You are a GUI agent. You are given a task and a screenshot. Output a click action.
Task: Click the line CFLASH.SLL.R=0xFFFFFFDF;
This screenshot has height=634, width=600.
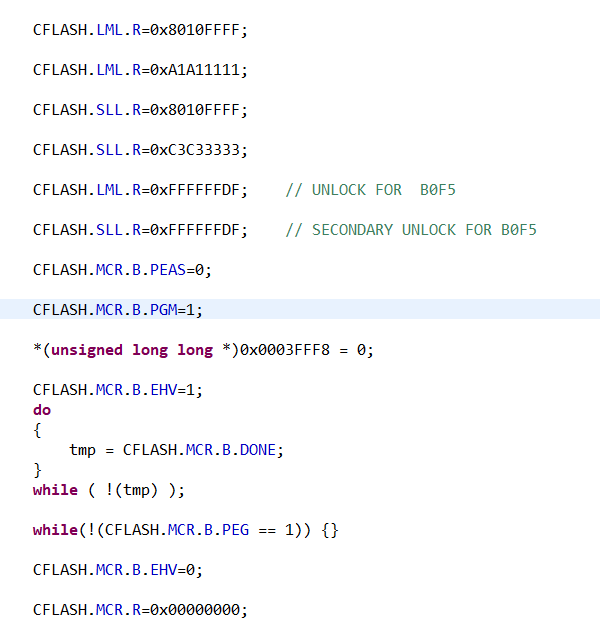(140, 230)
